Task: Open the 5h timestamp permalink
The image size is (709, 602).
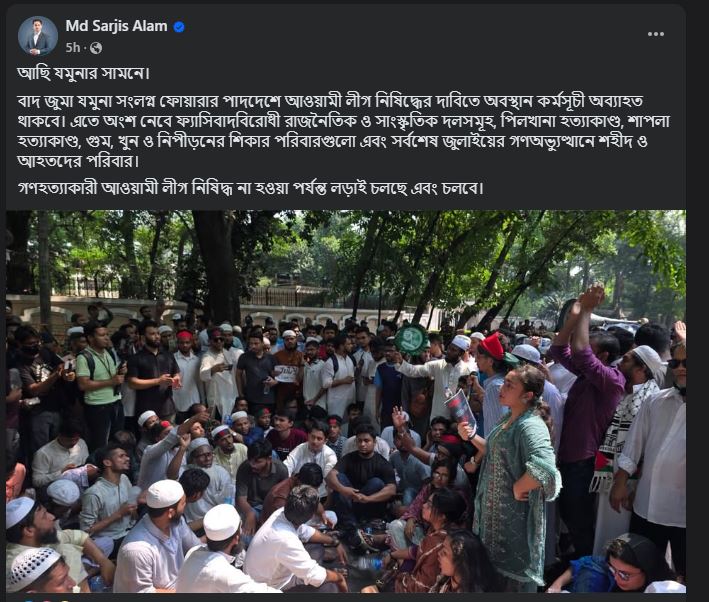Action: click(72, 47)
